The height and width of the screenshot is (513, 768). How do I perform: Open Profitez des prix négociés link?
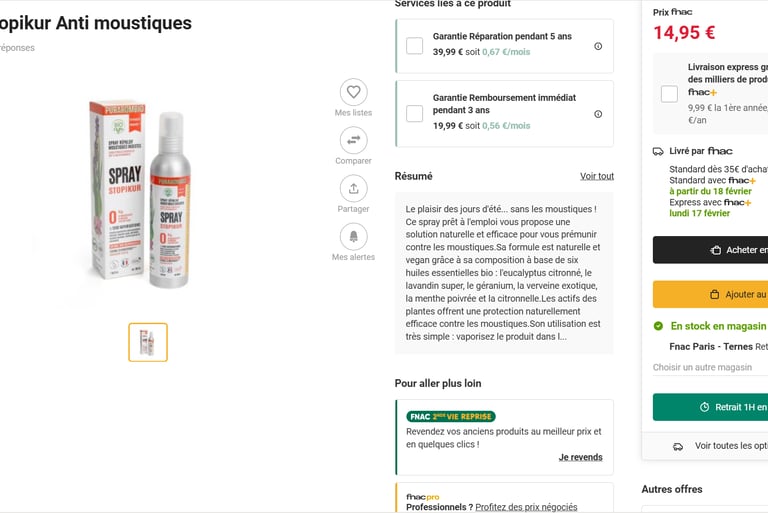(x=526, y=507)
